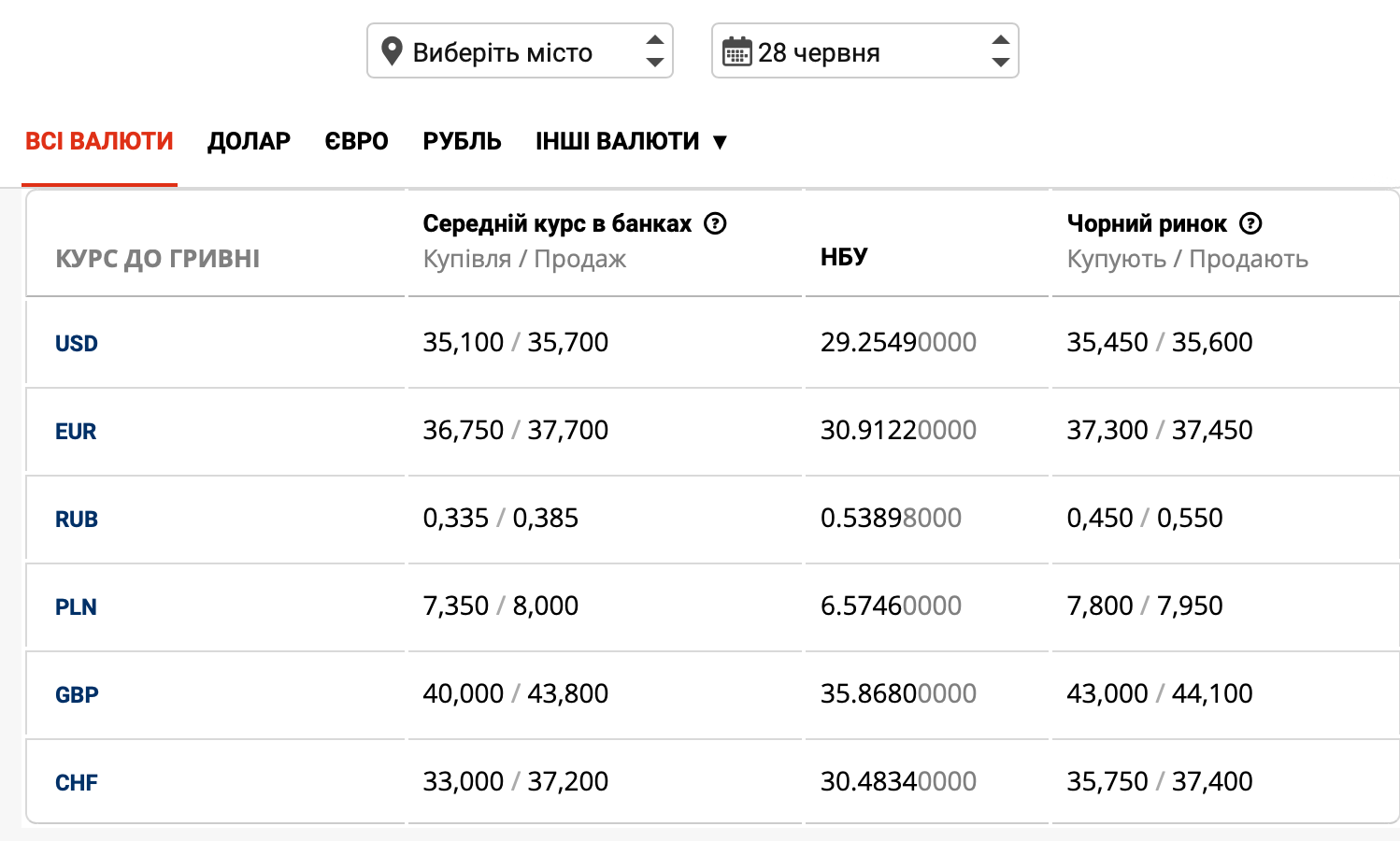
Task: Open the GBP currency link
Action: point(77,694)
